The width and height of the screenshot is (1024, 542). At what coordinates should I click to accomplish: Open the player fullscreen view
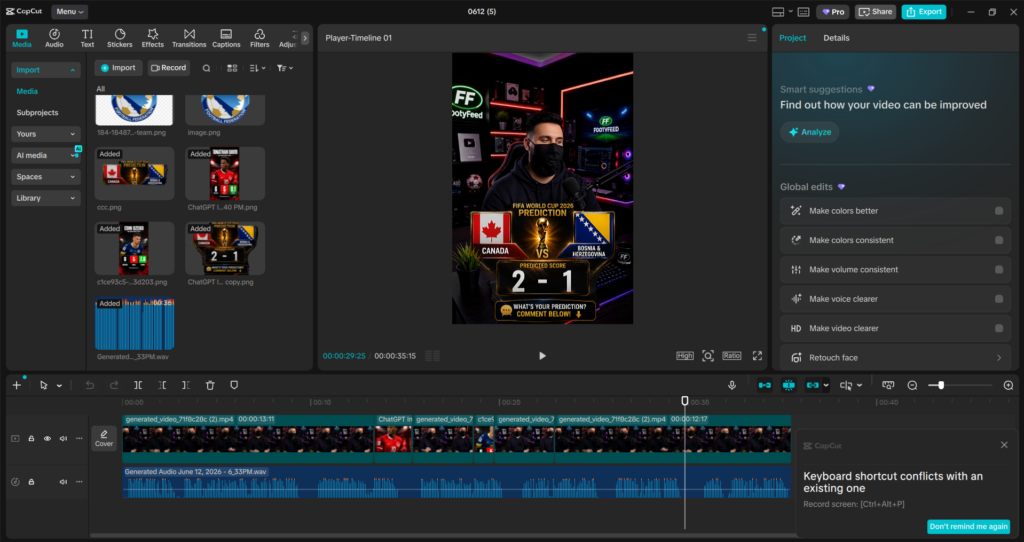(x=757, y=356)
